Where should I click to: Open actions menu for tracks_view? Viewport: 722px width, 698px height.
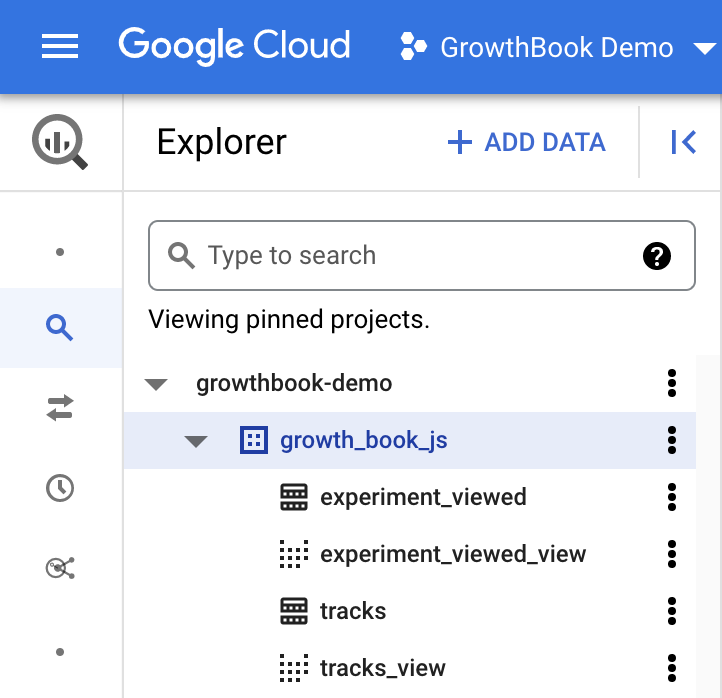click(672, 668)
